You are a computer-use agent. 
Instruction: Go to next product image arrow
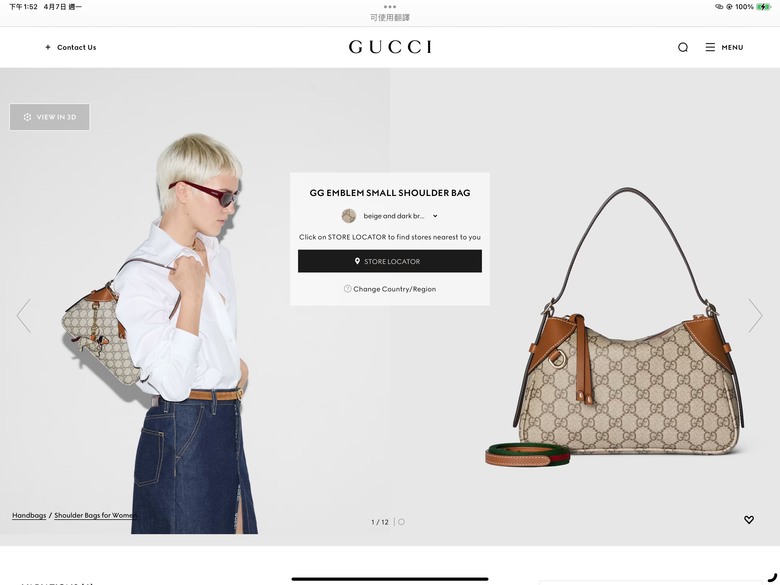[x=755, y=315]
